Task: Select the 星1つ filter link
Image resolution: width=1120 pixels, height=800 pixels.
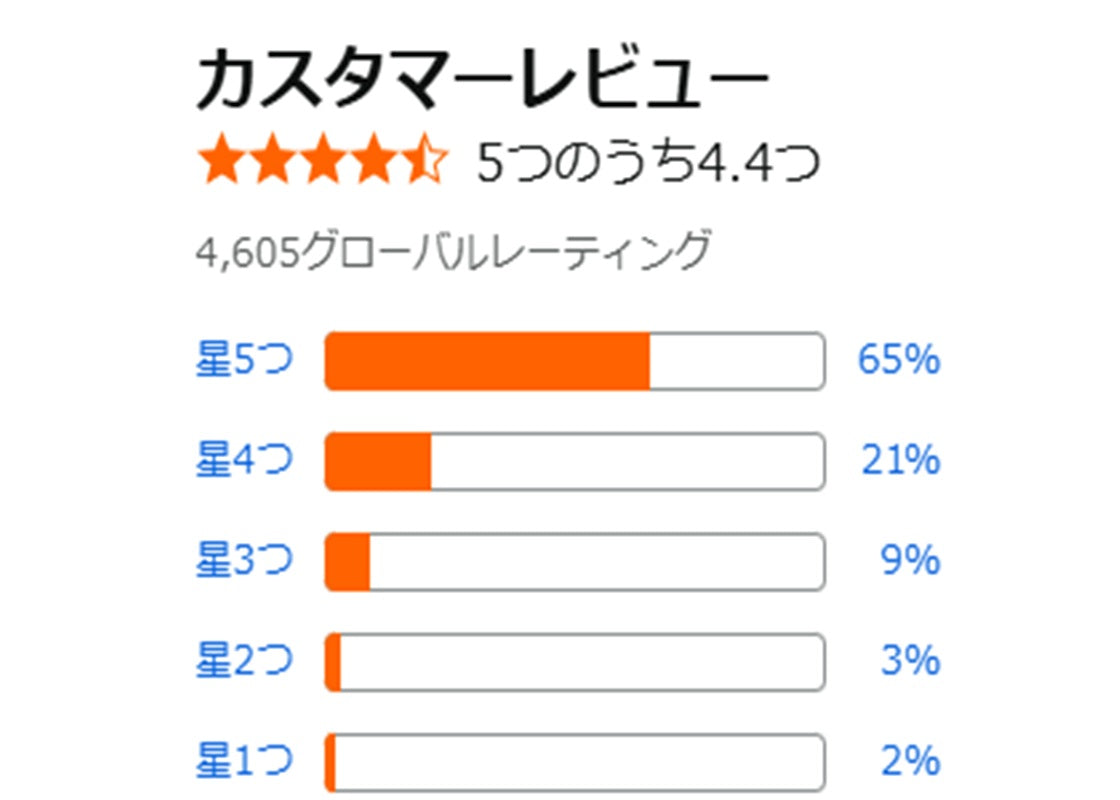Action: pyautogui.click(x=244, y=761)
